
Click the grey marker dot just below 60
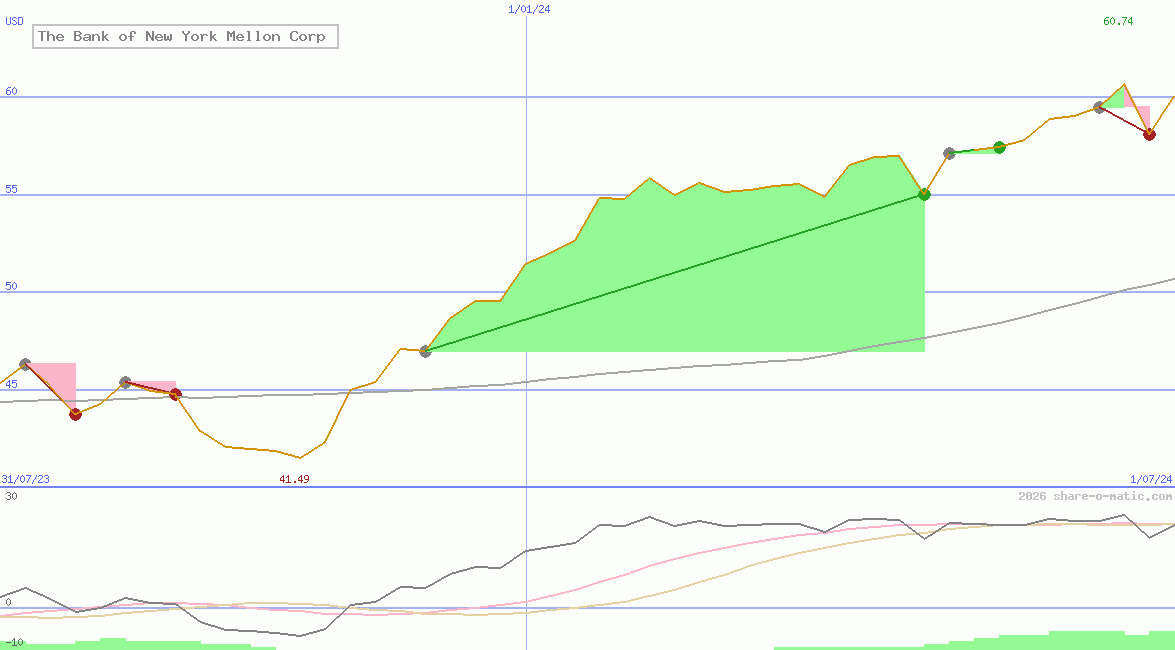1099,107
